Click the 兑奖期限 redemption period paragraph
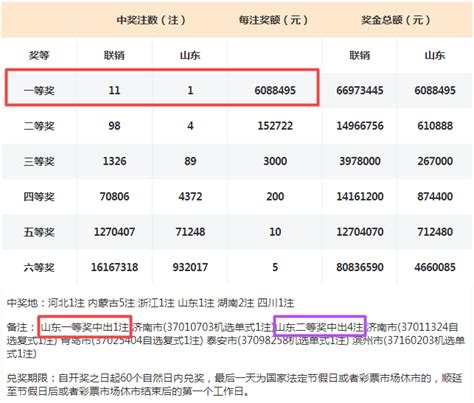 click(235, 384)
